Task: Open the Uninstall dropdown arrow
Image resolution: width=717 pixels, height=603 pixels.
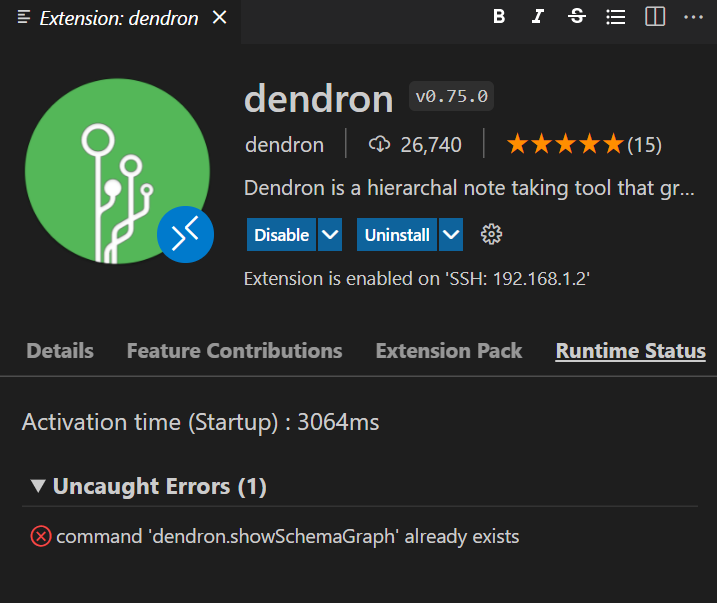Action: tap(451, 235)
